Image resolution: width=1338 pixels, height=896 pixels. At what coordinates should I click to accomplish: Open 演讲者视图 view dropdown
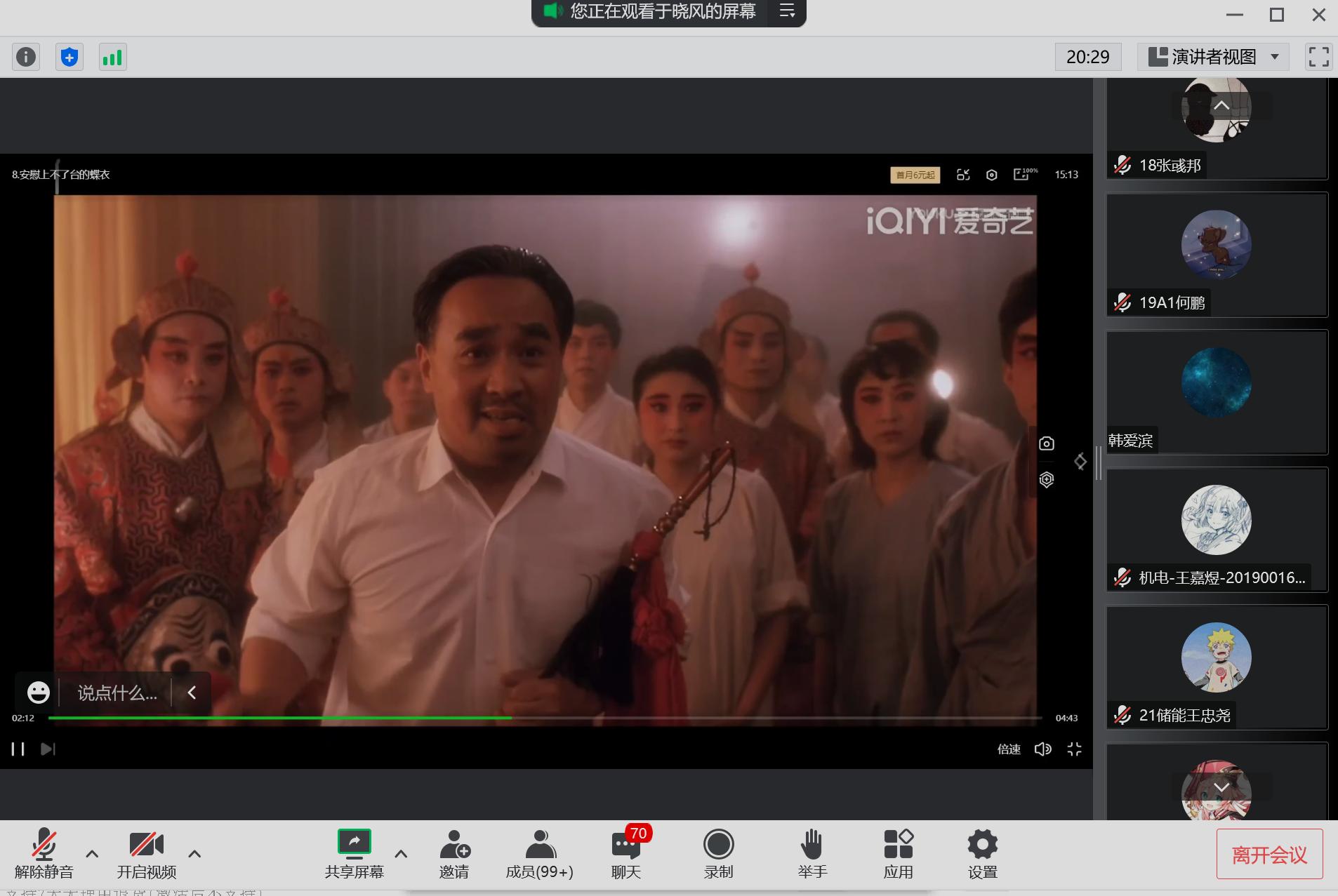(1213, 57)
